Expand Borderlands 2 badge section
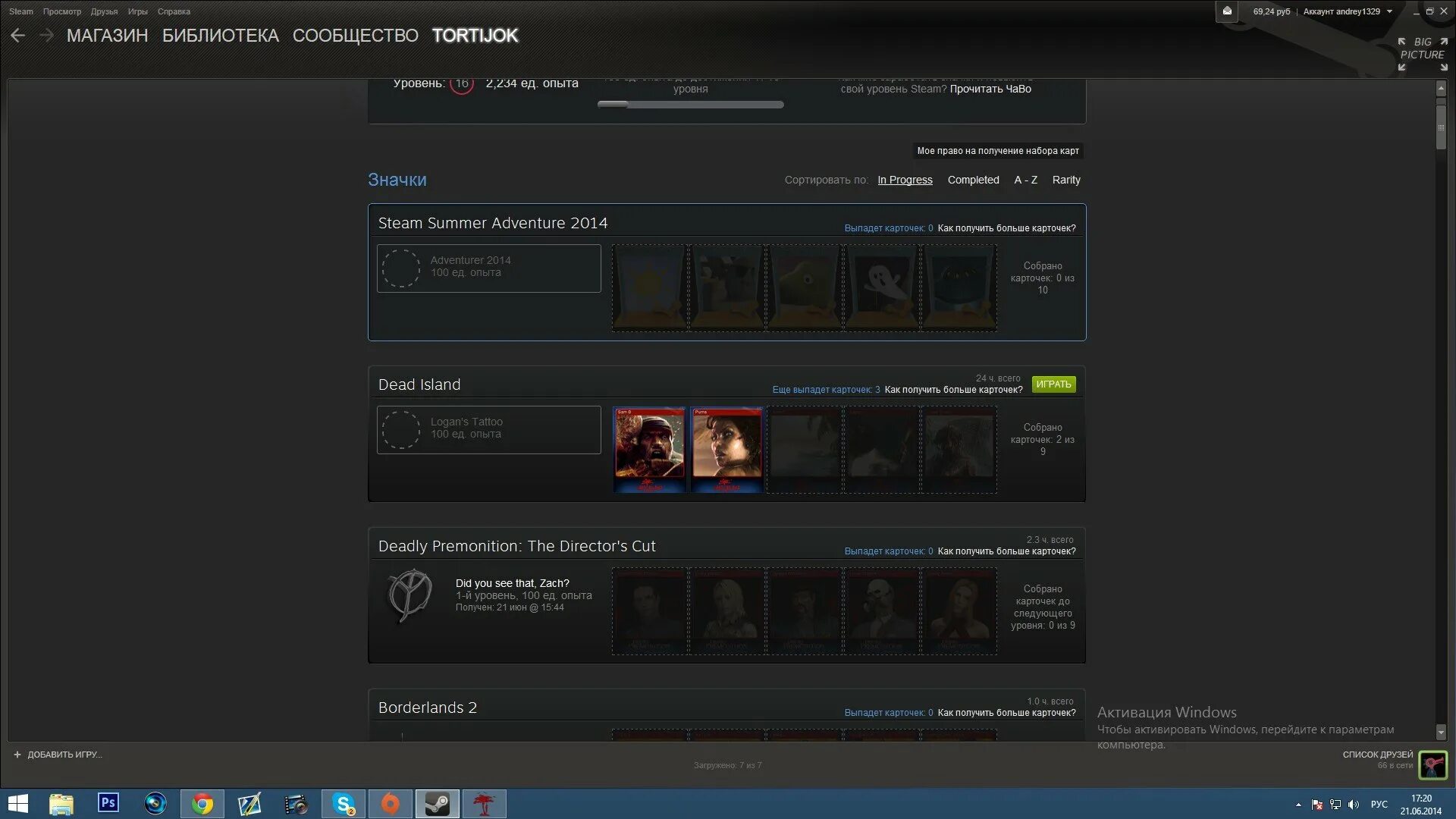 [x=427, y=707]
